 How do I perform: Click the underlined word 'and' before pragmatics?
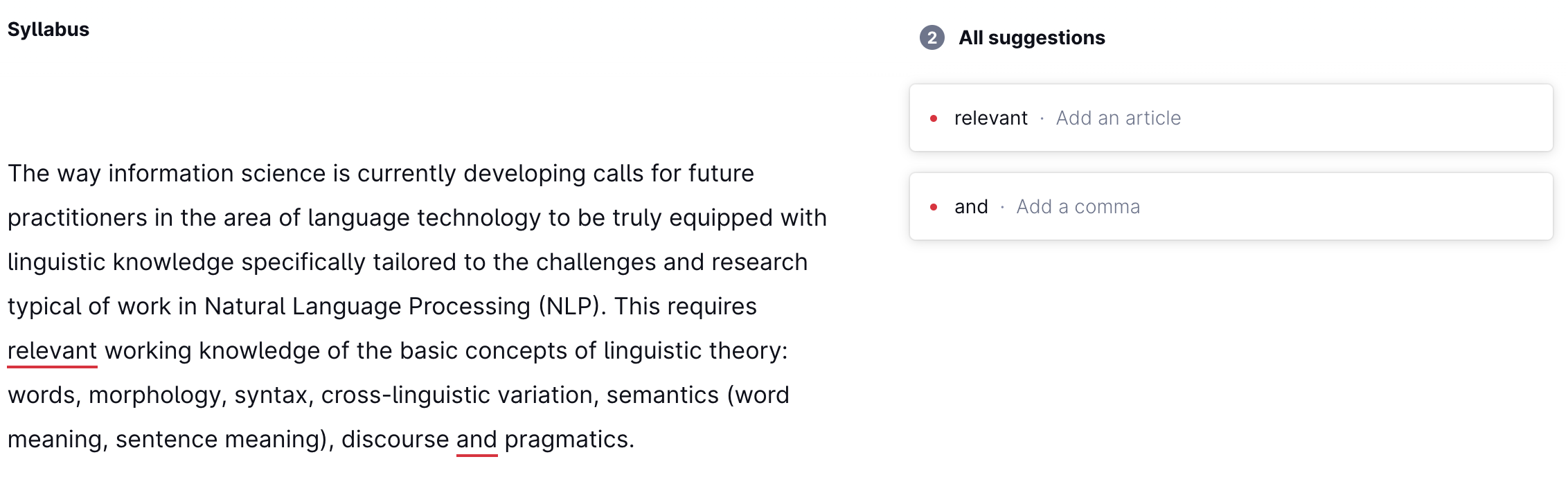coord(476,439)
